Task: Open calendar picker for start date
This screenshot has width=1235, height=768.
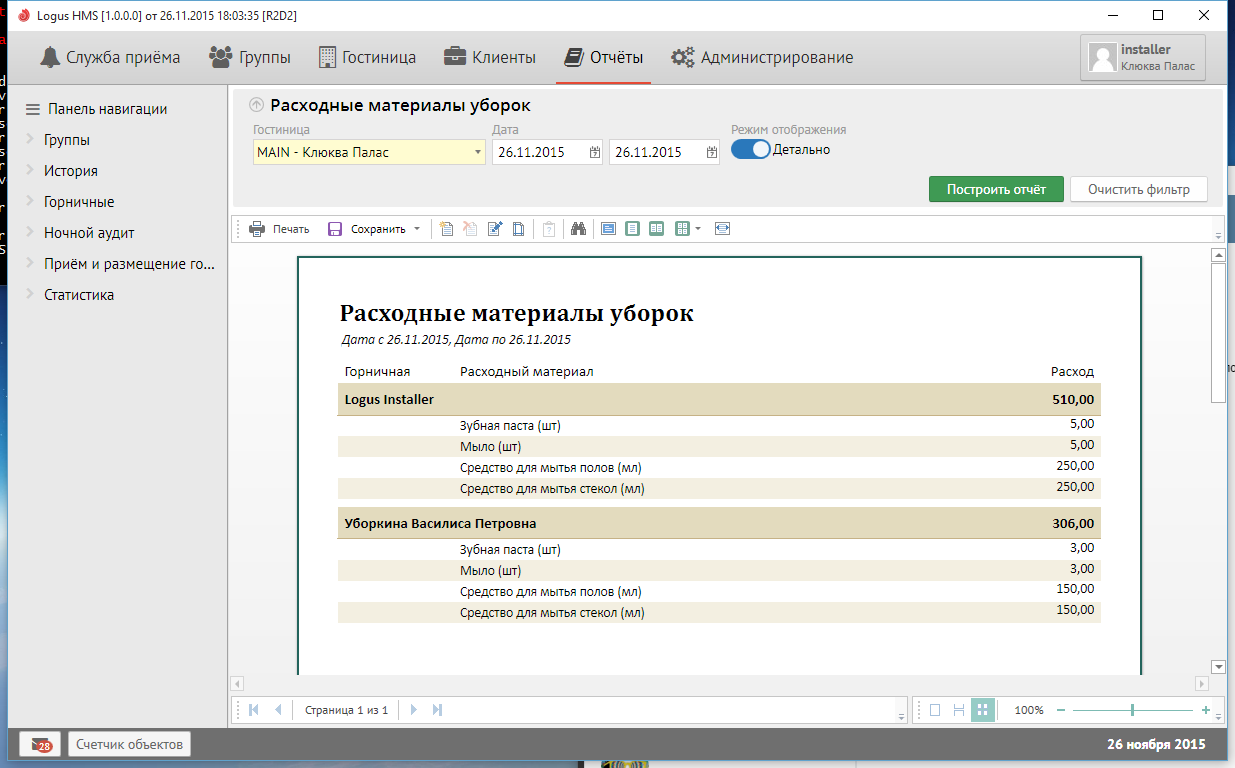Action: coord(594,153)
